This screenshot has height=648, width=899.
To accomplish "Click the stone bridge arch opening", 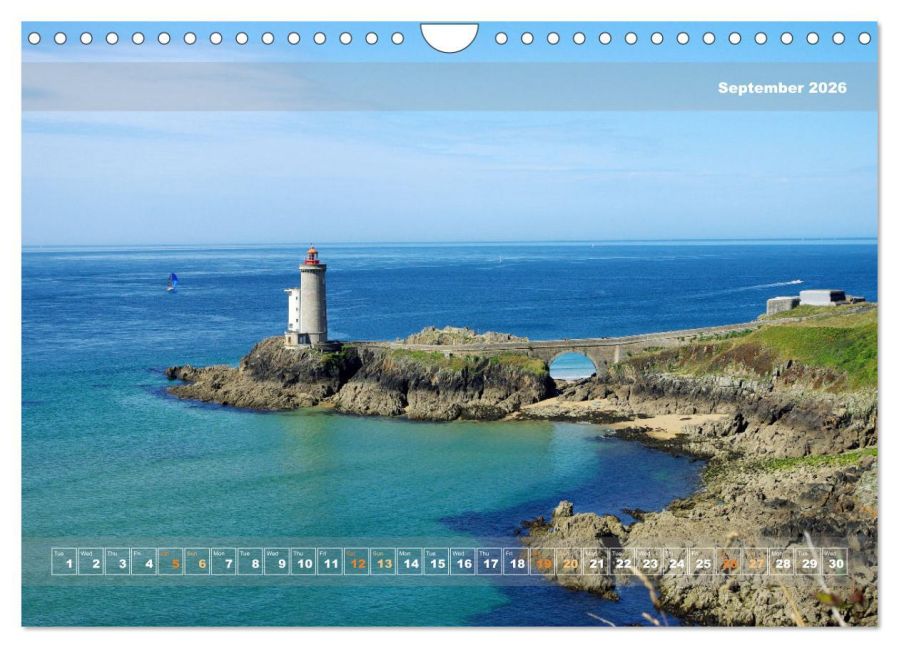I will click(x=572, y=366).
